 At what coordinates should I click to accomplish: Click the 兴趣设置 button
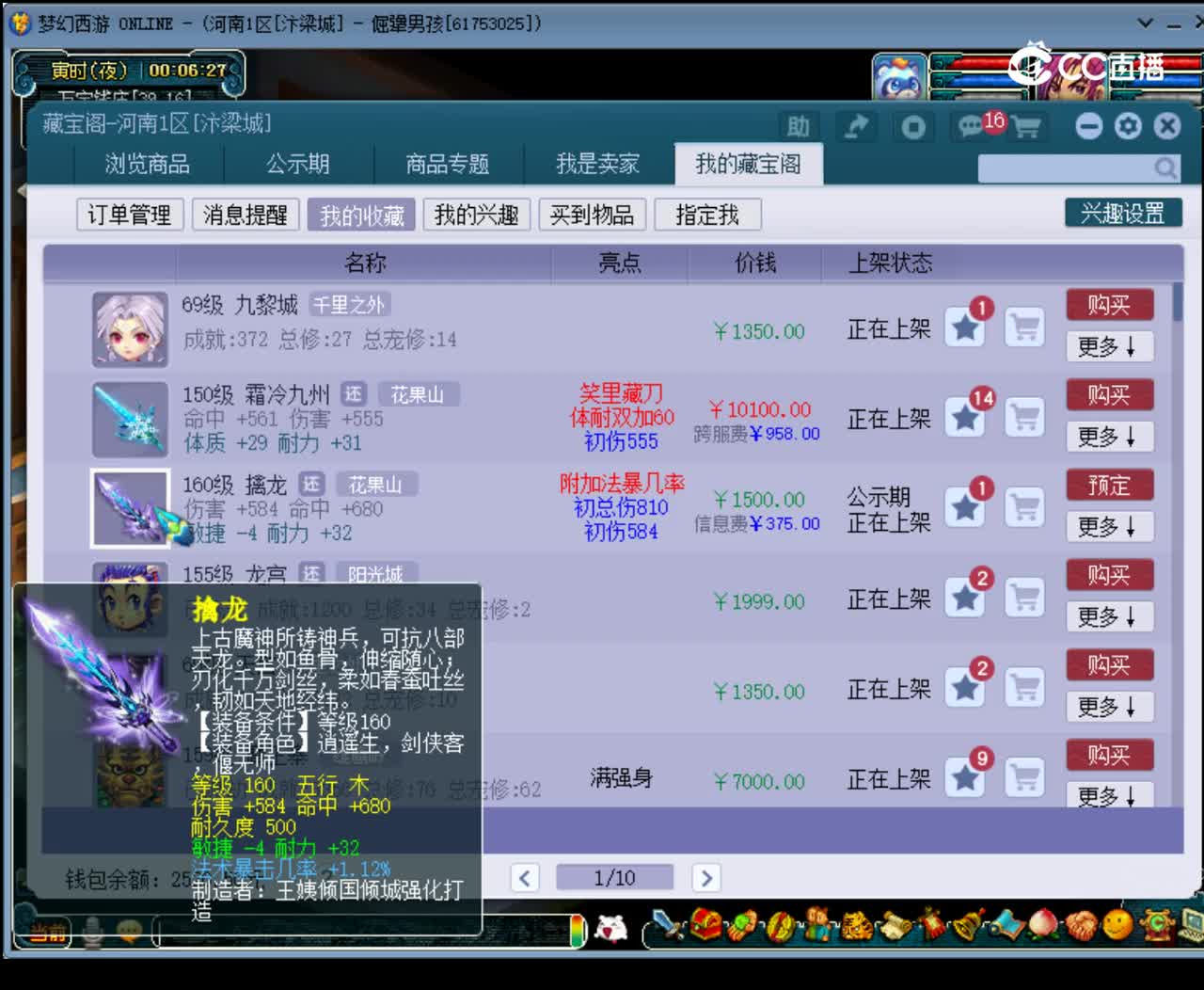tap(1123, 213)
